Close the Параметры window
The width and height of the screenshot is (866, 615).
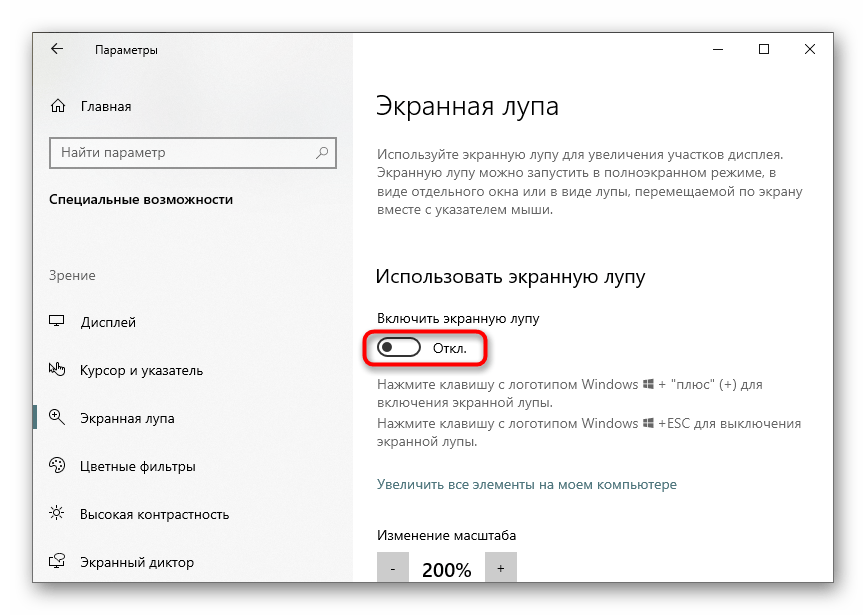coord(810,49)
